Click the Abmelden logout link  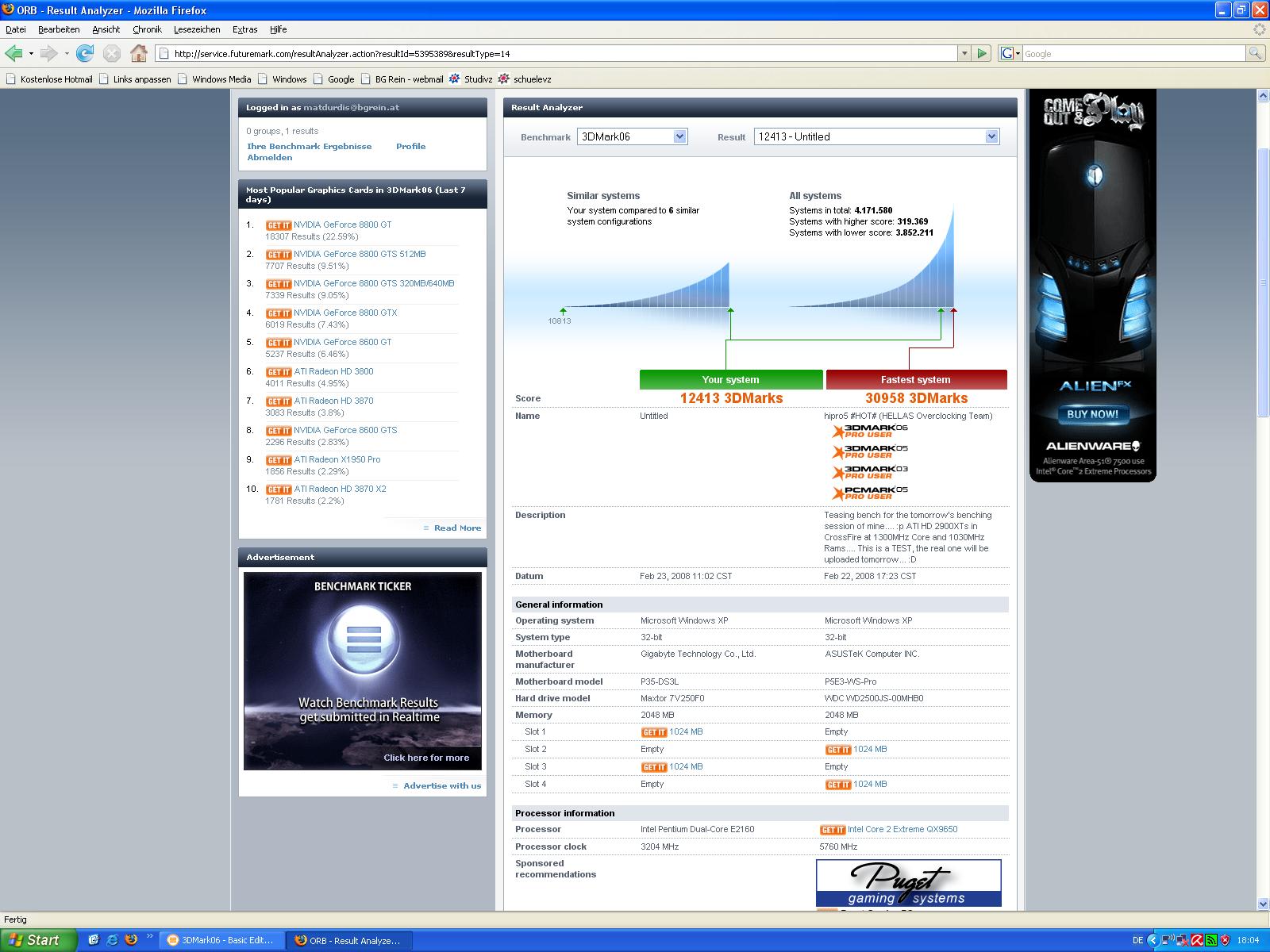click(x=269, y=157)
